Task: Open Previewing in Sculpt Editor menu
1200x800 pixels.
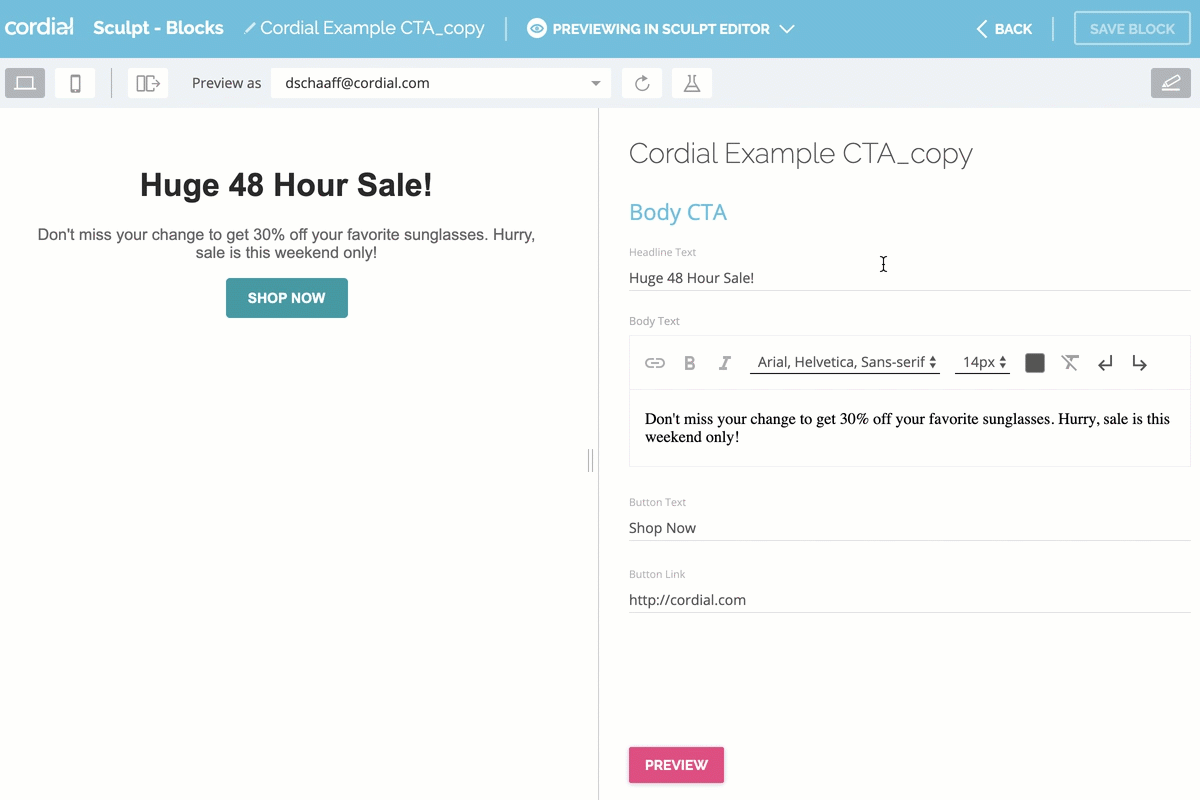Action: (661, 29)
